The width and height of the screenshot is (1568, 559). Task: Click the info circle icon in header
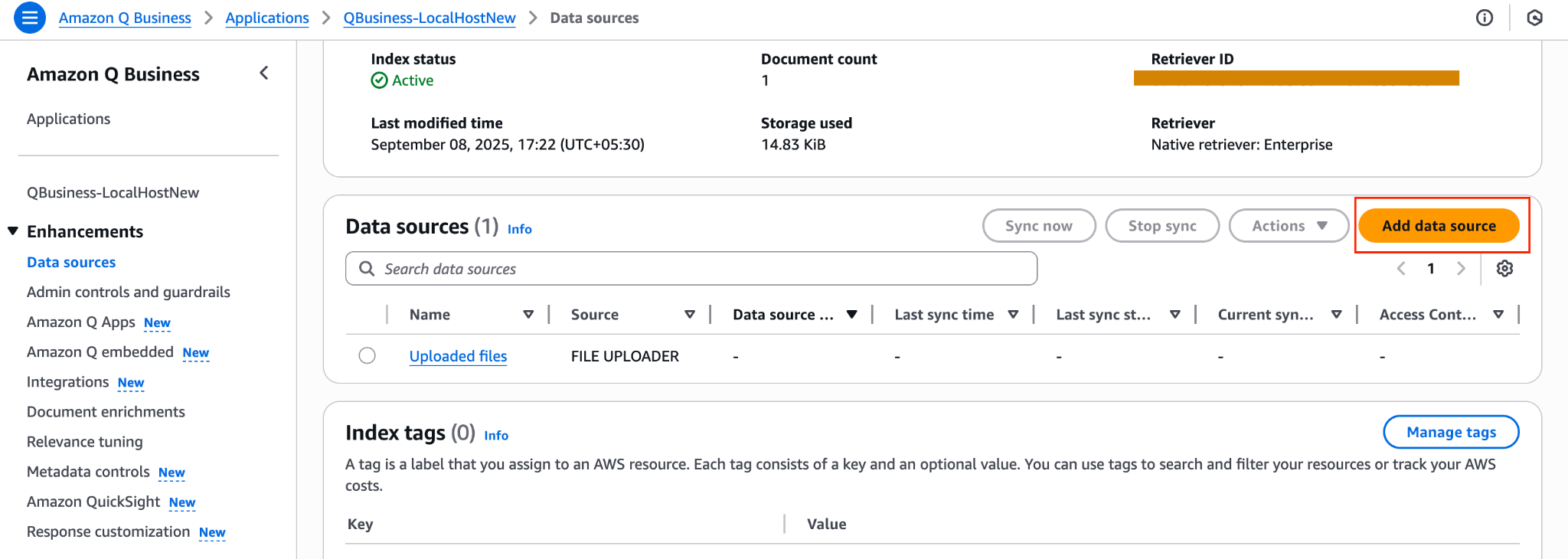pos(1484,18)
